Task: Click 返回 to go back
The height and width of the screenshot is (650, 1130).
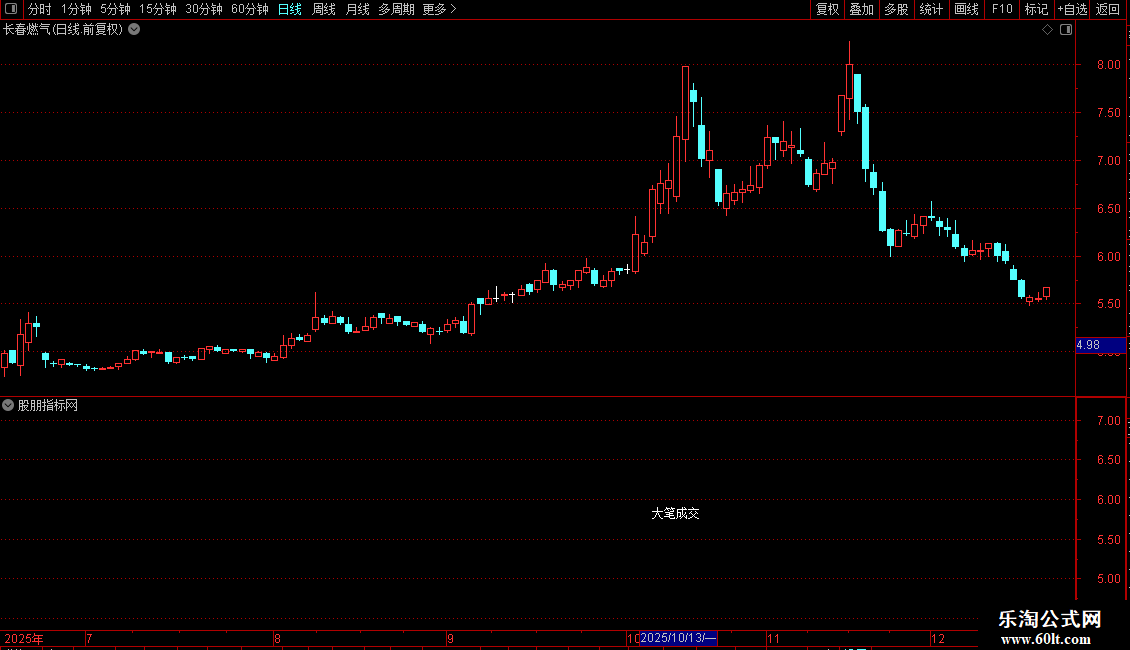Action: [1108, 9]
